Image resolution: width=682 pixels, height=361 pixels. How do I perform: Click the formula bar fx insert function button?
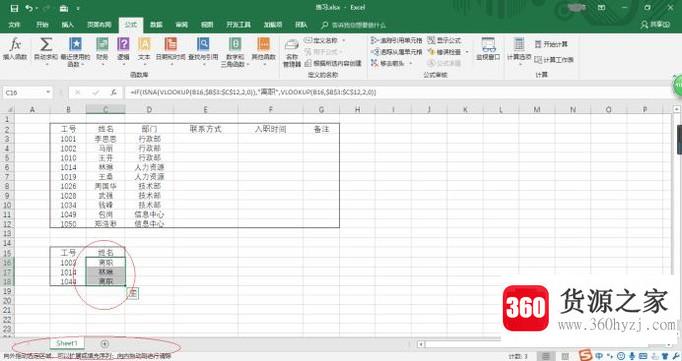click(114, 92)
